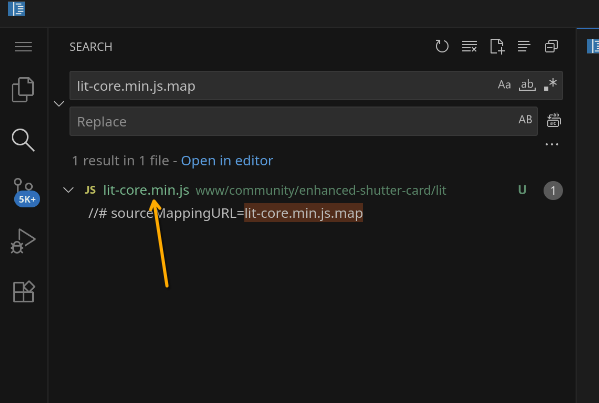Open Extensions view

point(24,292)
